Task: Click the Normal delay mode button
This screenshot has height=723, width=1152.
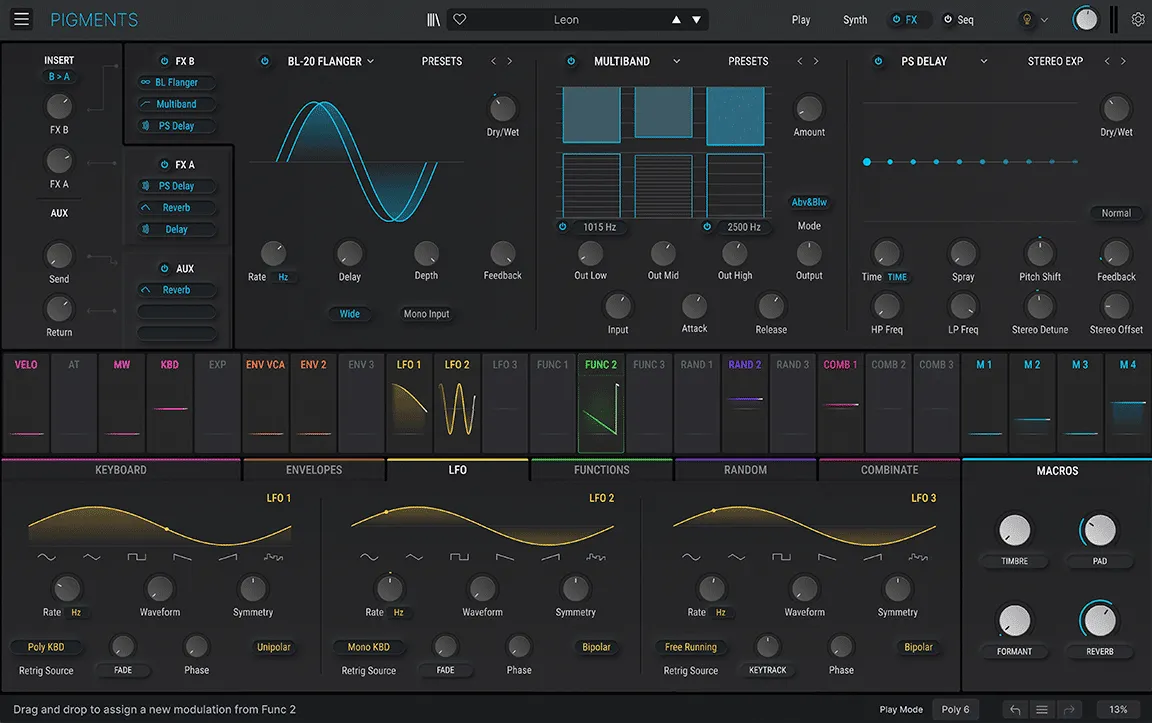Action: 1116,213
